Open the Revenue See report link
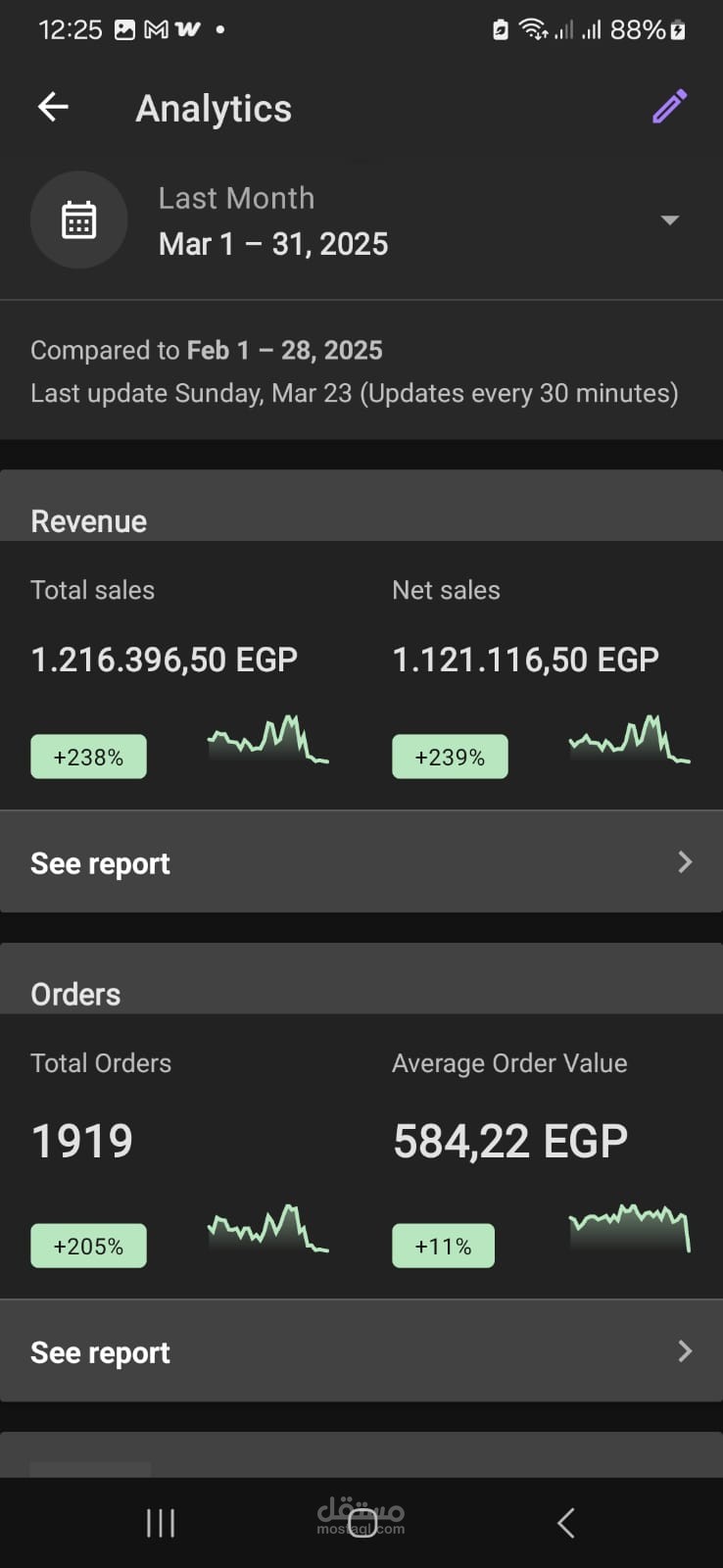Image resolution: width=723 pixels, height=1568 pixels. point(100,863)
